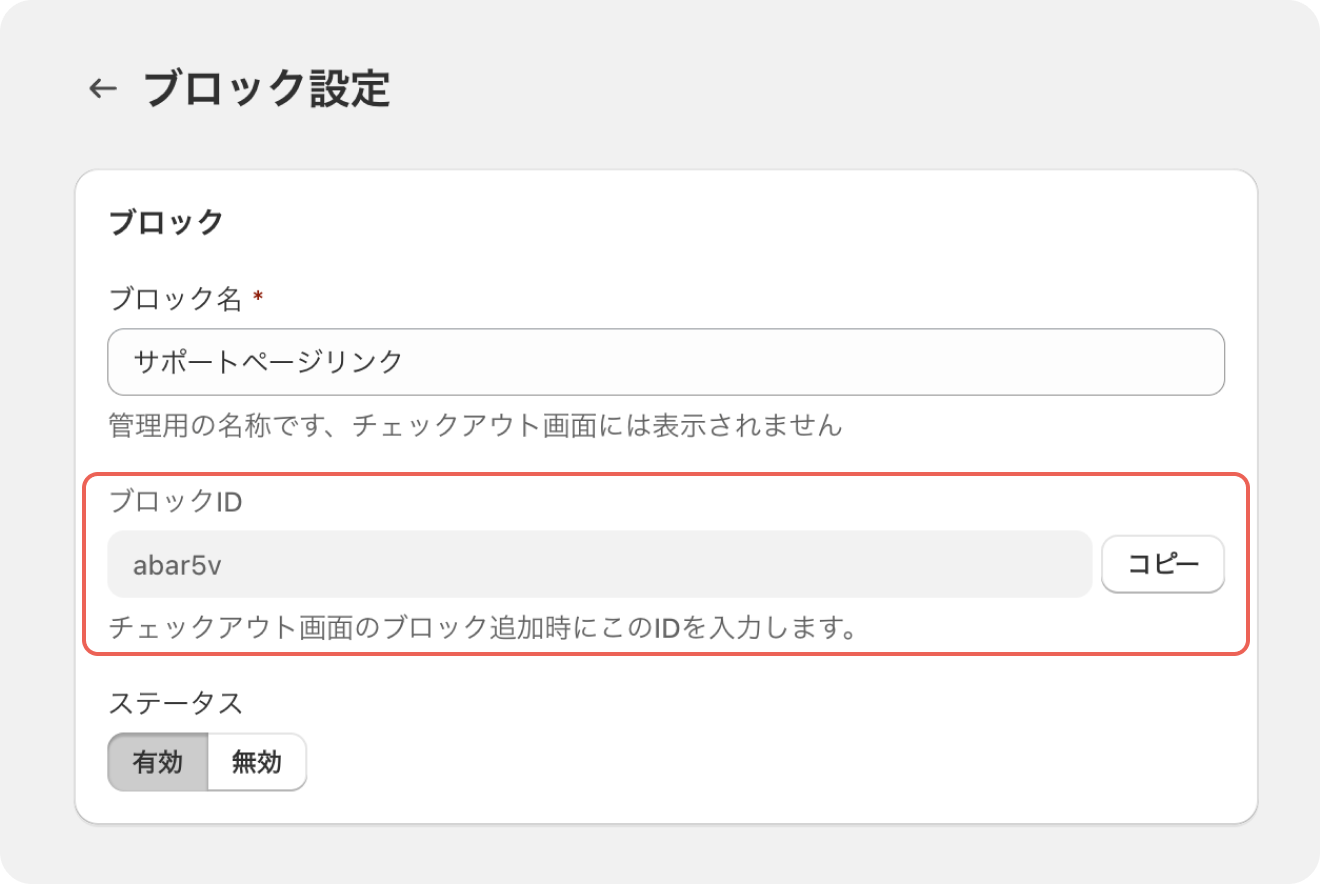Click the ブロック設定 page title
This screenshot has width=1320, height=884.
click(x=266, y=89)
